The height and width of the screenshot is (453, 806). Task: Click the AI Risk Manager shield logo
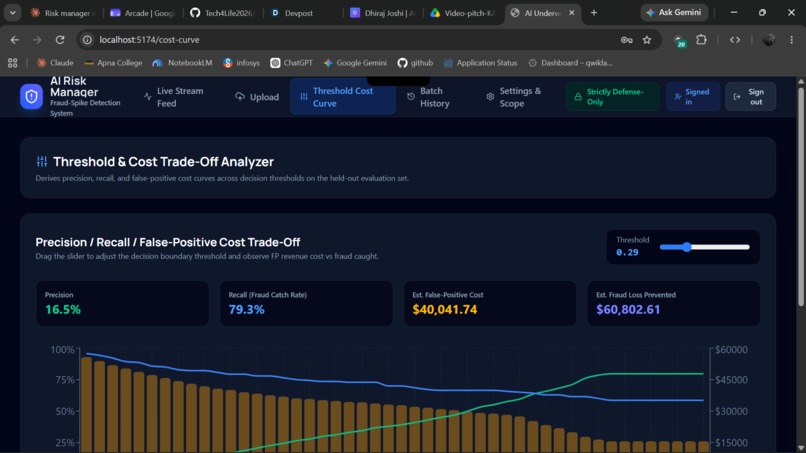tap(31, 97)
